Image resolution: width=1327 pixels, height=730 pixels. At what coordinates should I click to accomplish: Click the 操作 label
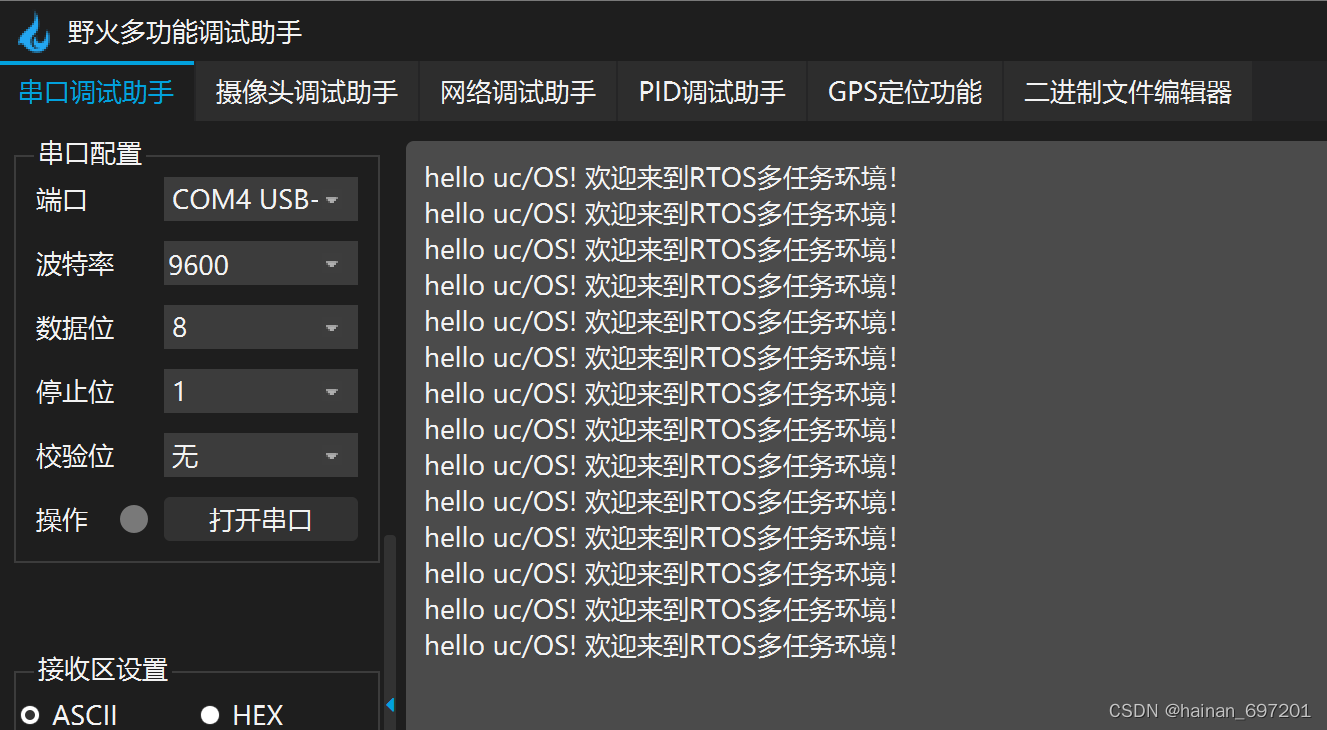(x=62, y=519)
